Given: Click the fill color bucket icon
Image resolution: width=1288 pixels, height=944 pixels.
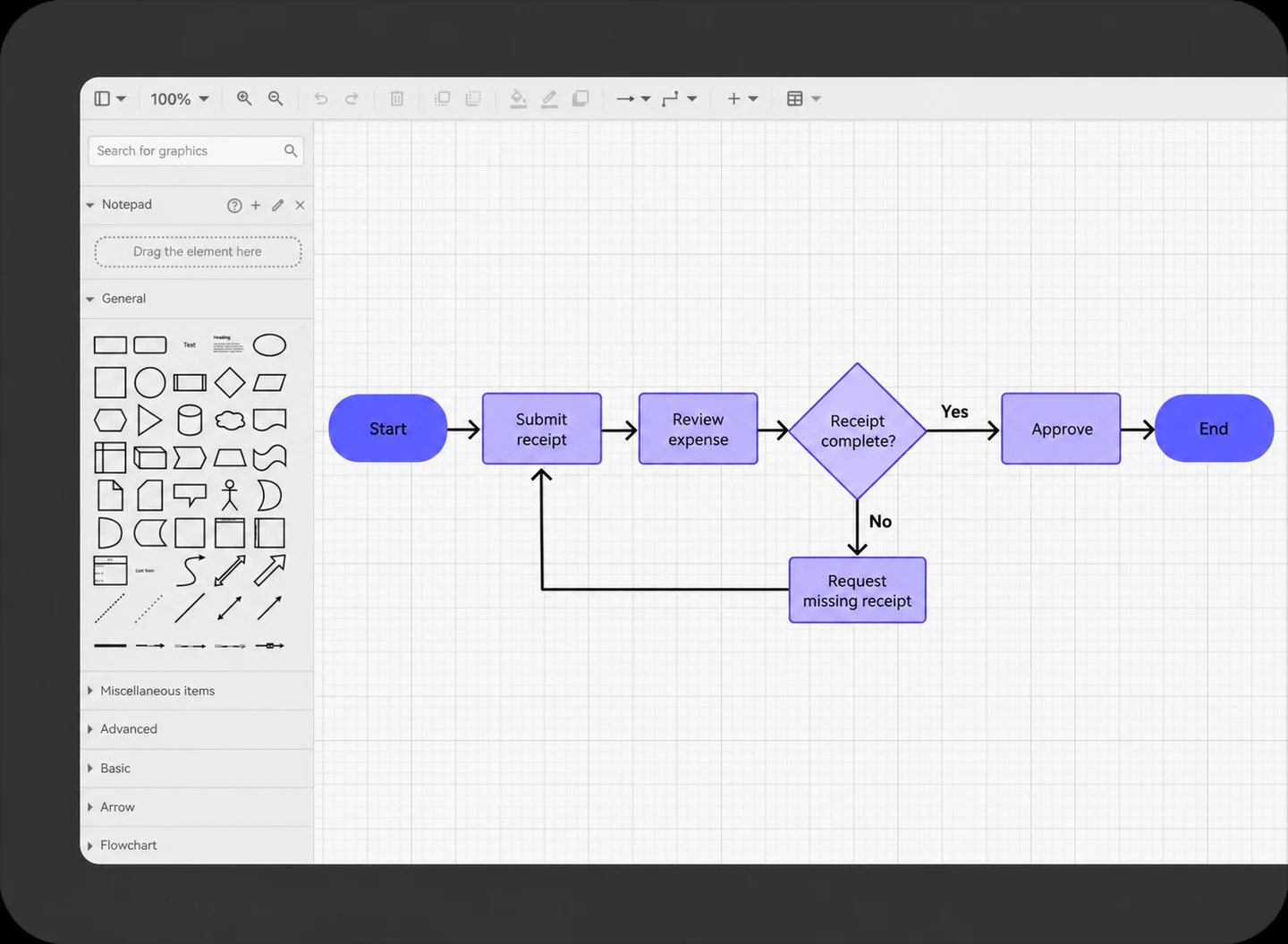Looking at the screenshot, I should (x=518, y=98).
